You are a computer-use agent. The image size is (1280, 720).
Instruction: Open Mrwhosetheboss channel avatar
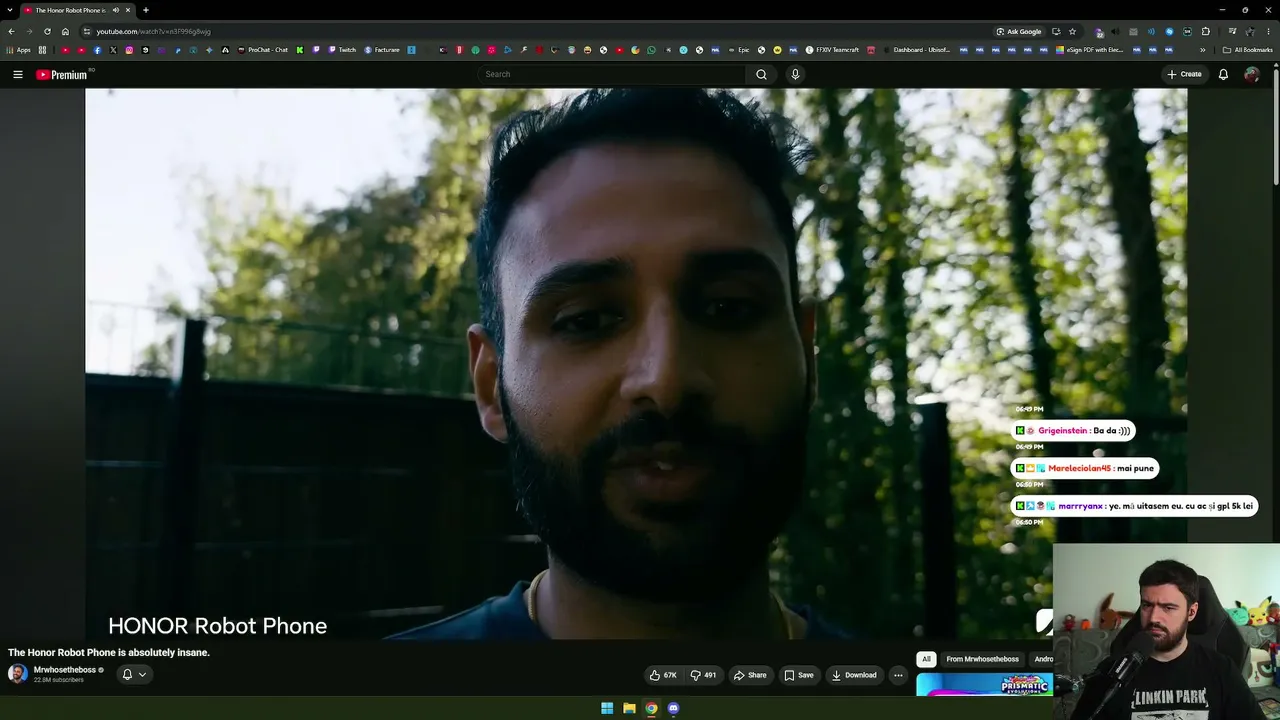click(x=17, y=673)
